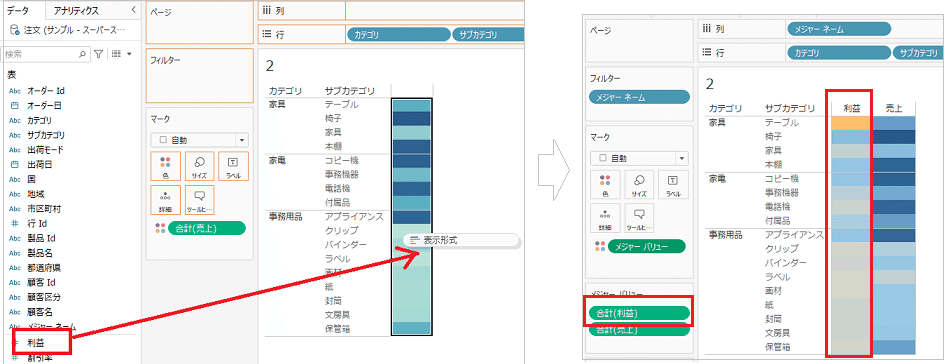
Task: Click ツールヒント tooltip card in left Marks panel
Action: coord(200,200)
